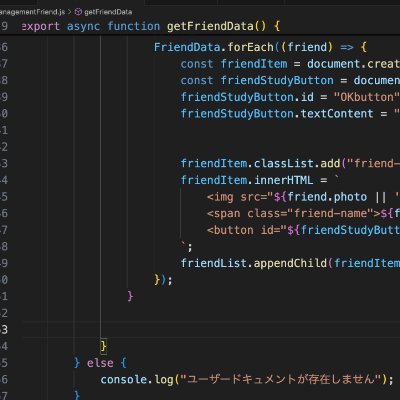Click the 'const friendItem = document.creat' line
Screen dimensions: 400x400
click(290, 64)
